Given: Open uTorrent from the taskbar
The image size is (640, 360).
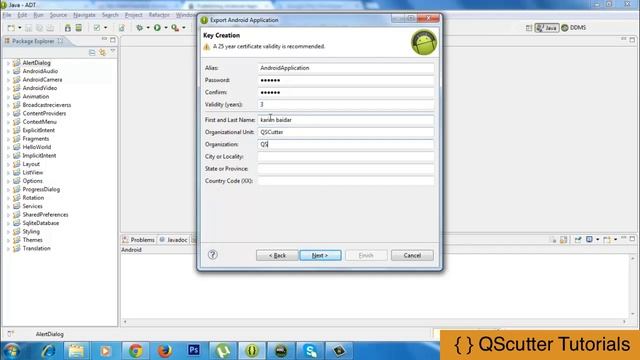Looking at the screenshot, I should (x=223, y=351).
